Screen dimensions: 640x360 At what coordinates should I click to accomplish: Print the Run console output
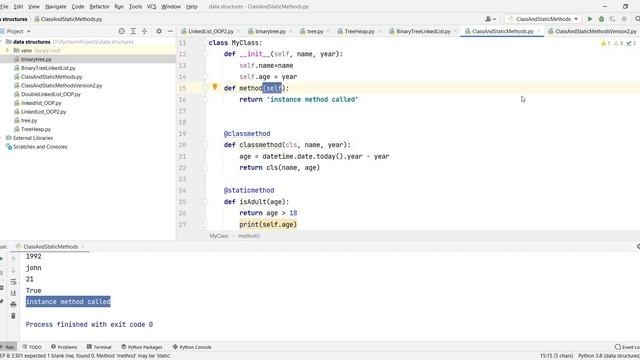coord(13,304)
